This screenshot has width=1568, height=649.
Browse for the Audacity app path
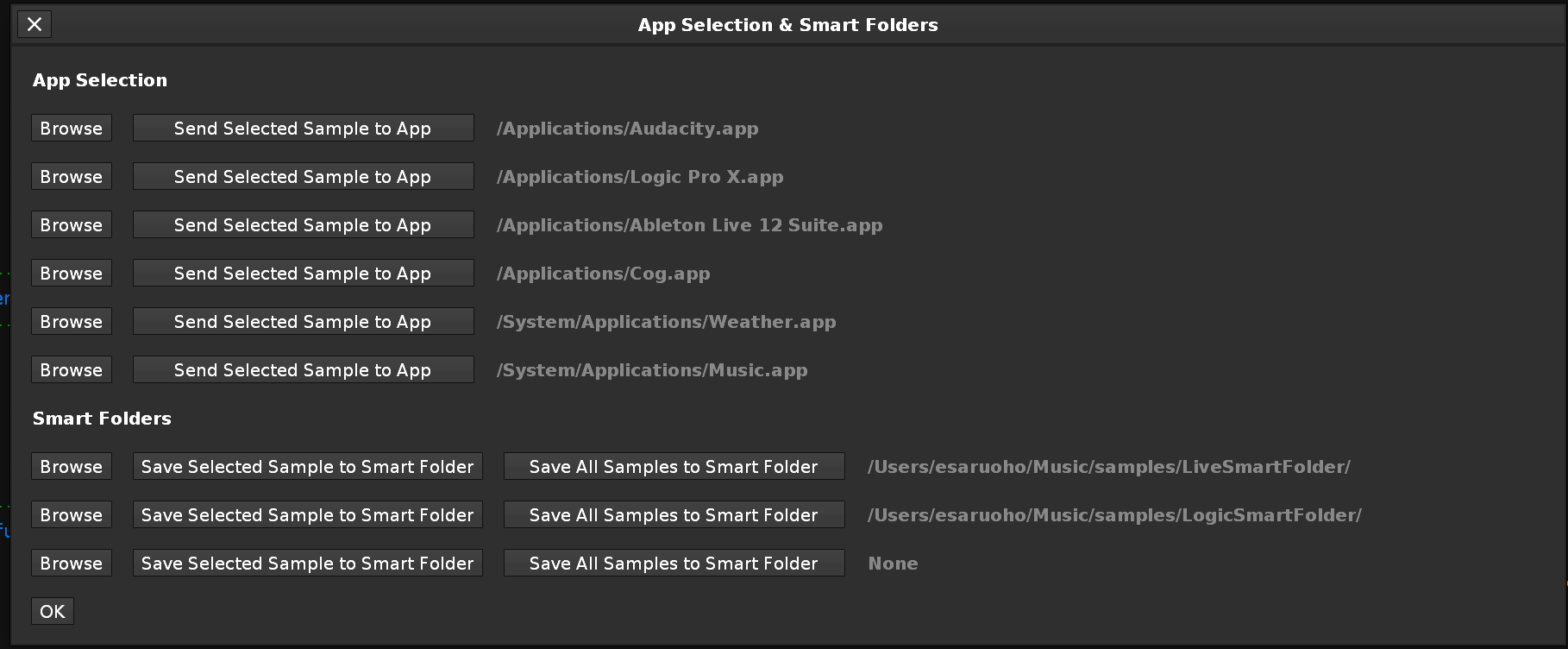72,129
